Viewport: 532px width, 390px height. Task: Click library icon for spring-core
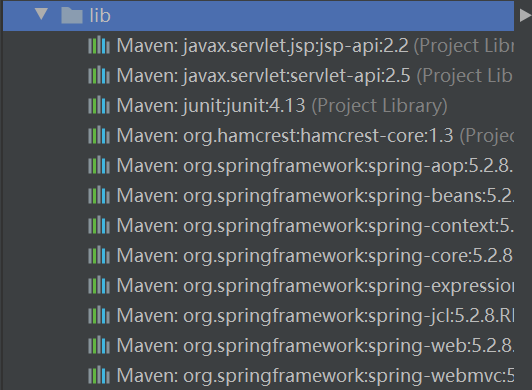(x=99, y=255)
